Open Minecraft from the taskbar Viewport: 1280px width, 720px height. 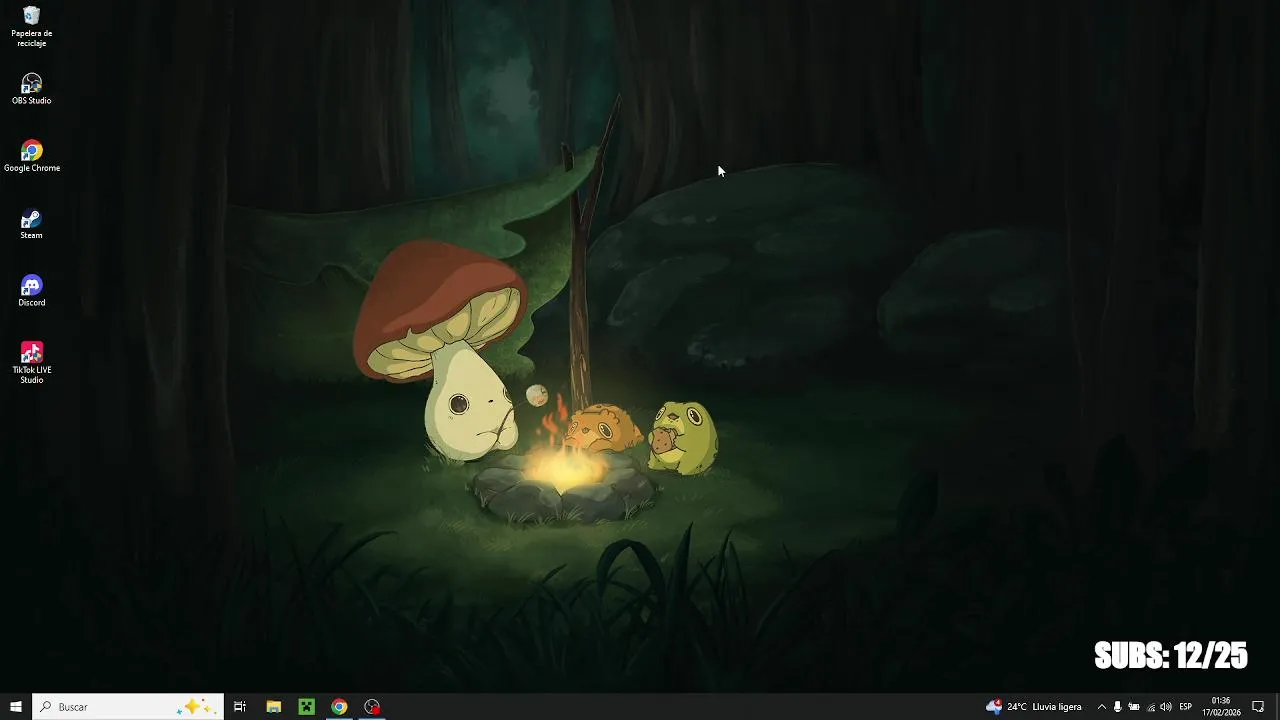306,707
